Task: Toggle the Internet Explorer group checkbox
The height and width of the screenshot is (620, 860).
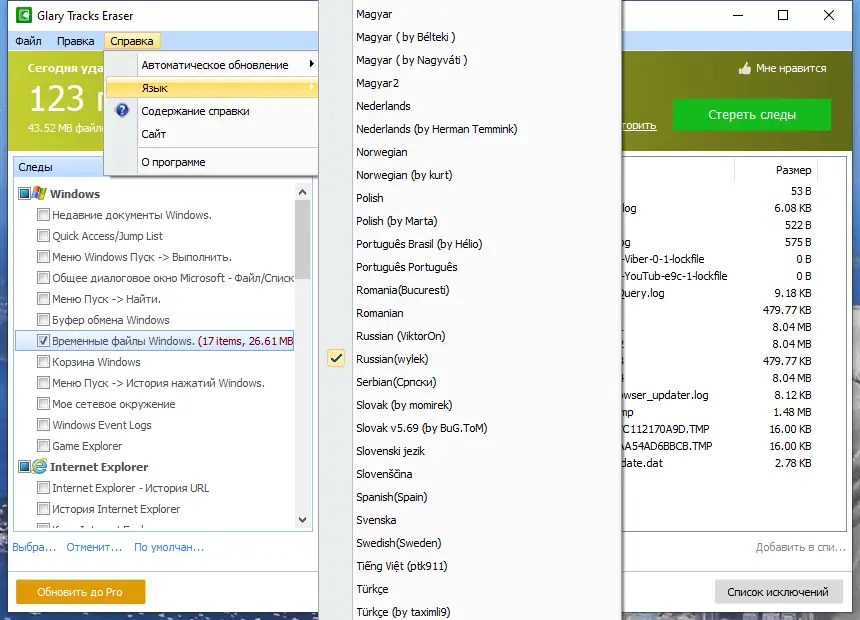Action: 24,466
